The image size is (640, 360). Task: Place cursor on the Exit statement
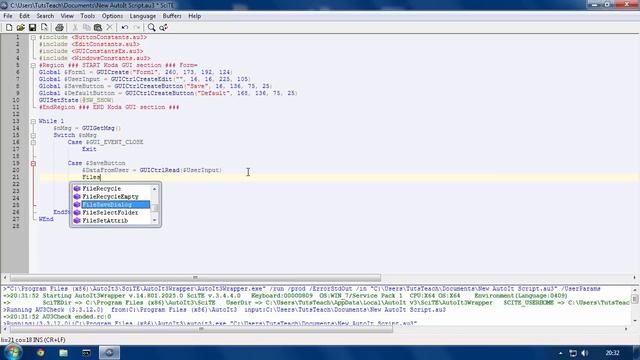coord(89,149)
